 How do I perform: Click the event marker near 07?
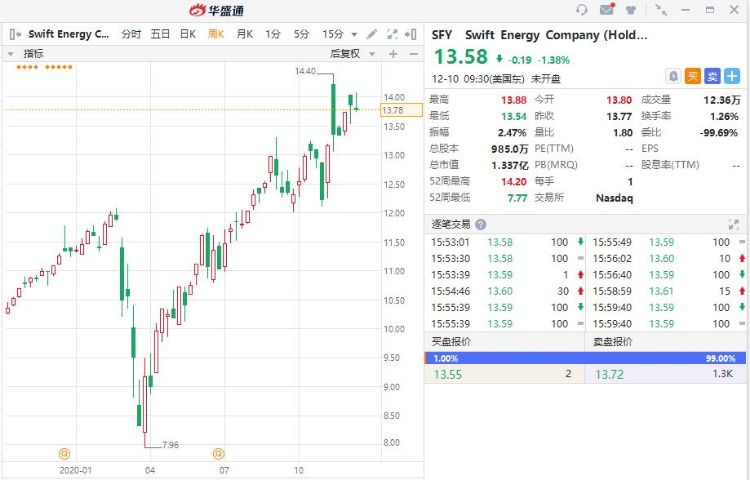coord(219,453)
